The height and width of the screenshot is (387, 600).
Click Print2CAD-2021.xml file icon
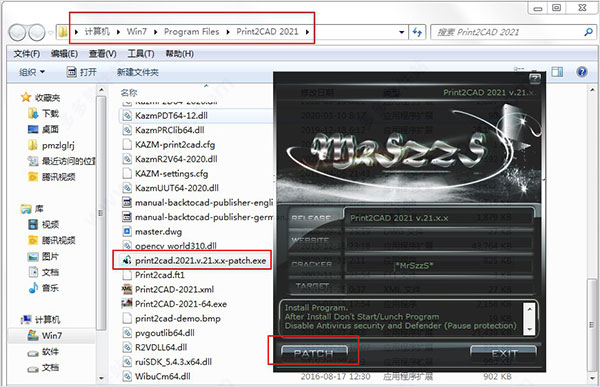(x=127, y=289)
